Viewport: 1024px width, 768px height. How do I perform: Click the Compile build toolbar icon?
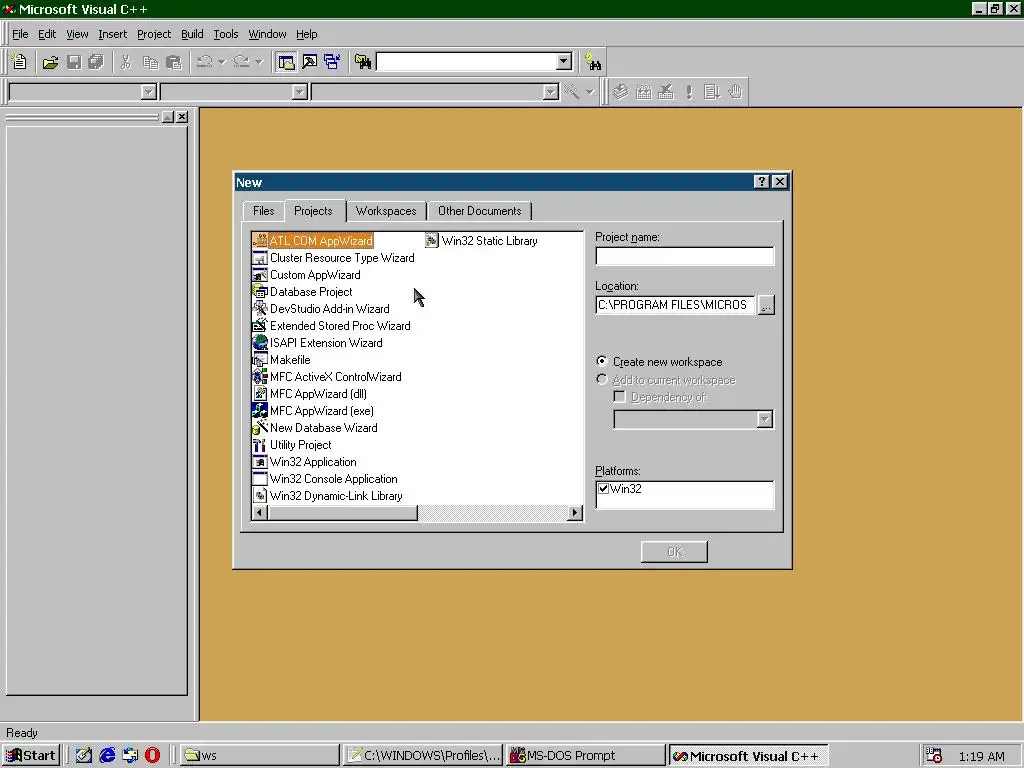pyautogui.click(x=621, y=92)
